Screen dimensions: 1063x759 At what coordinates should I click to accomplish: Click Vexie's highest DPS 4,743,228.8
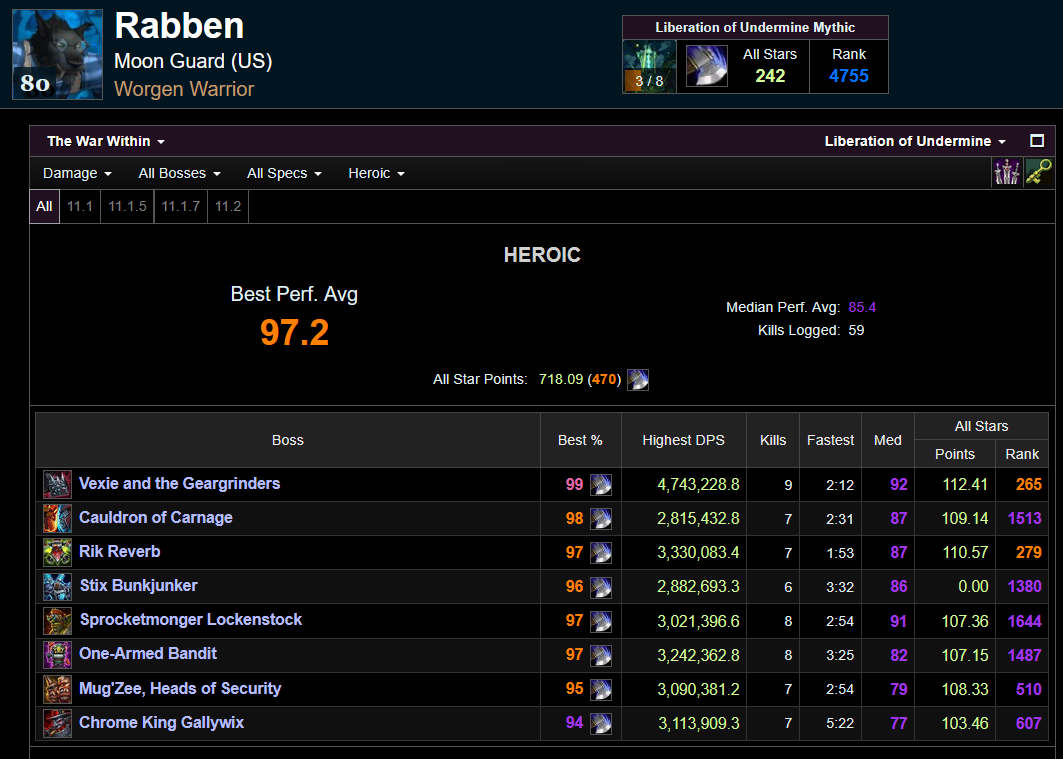coord(698,485)
